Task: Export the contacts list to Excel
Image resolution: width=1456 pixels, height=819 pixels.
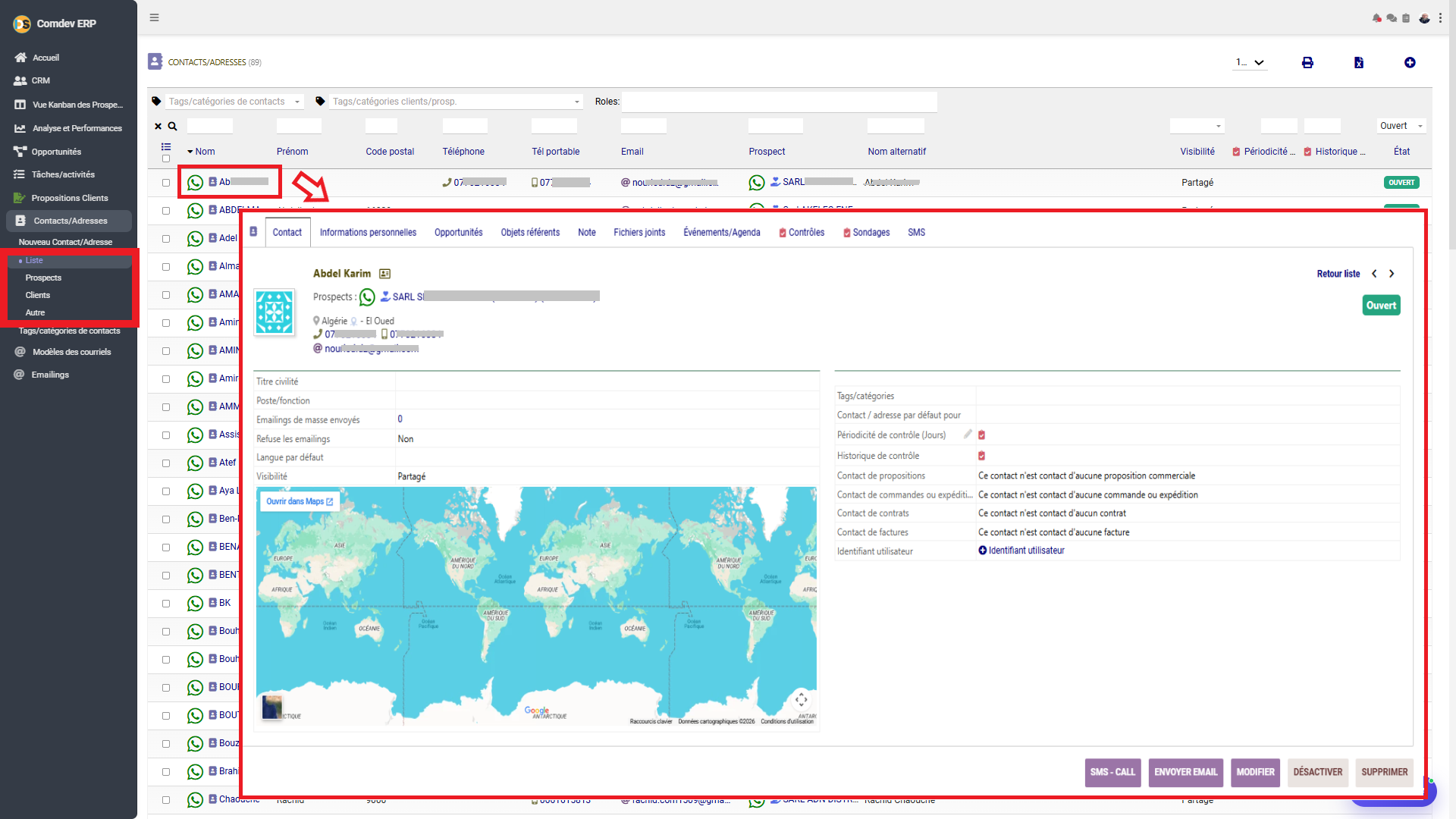Action: tap(1359, 63)
